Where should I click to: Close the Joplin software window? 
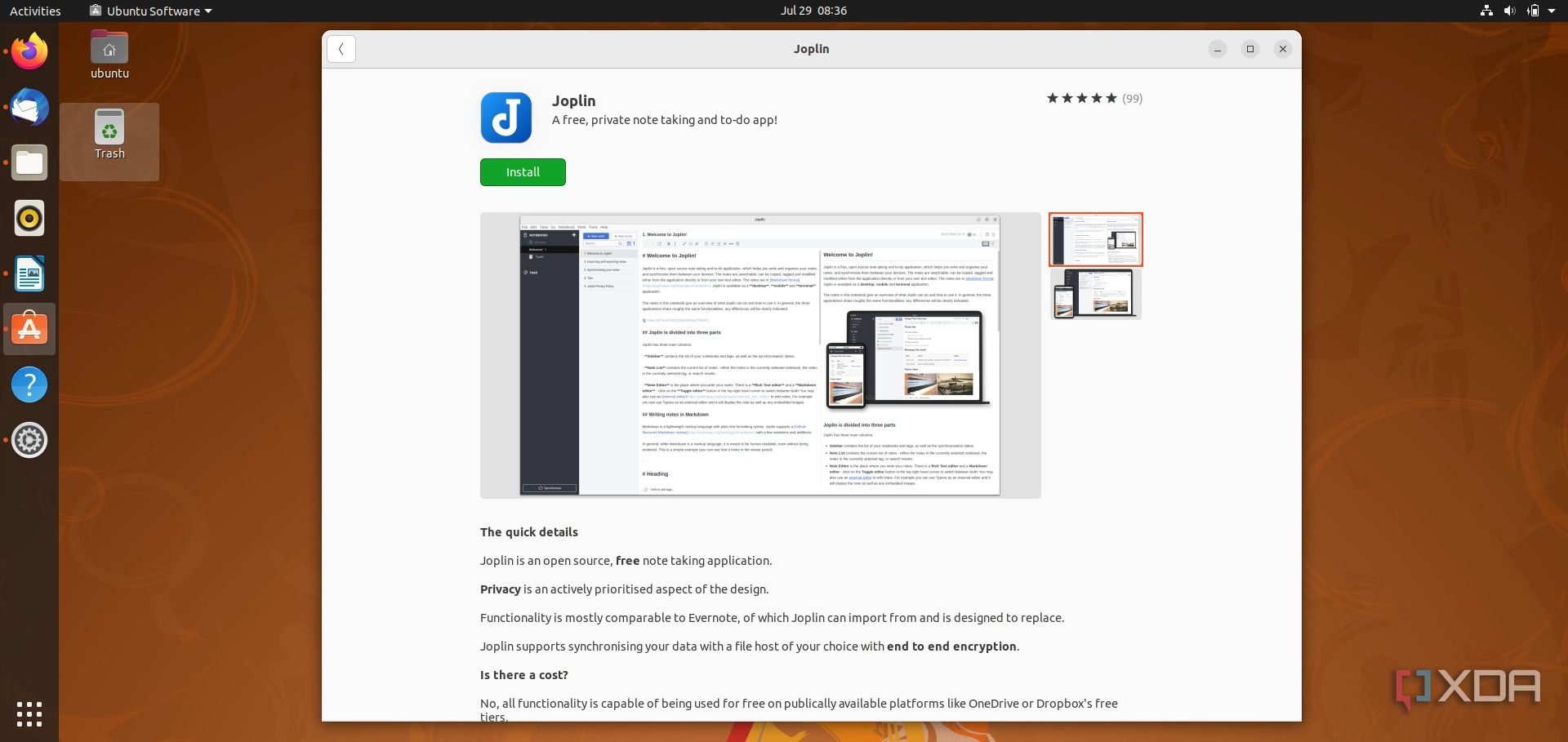1283,49
